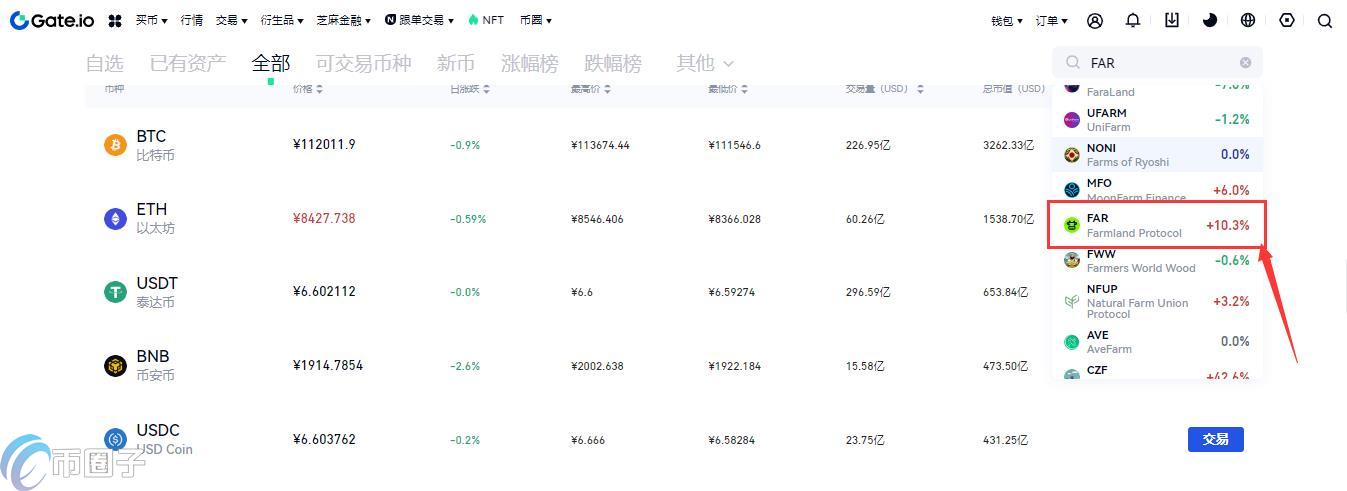
Task: Click the blue 交易 button for USDC
Action: pyautogui.click(x=1215, y=439)
